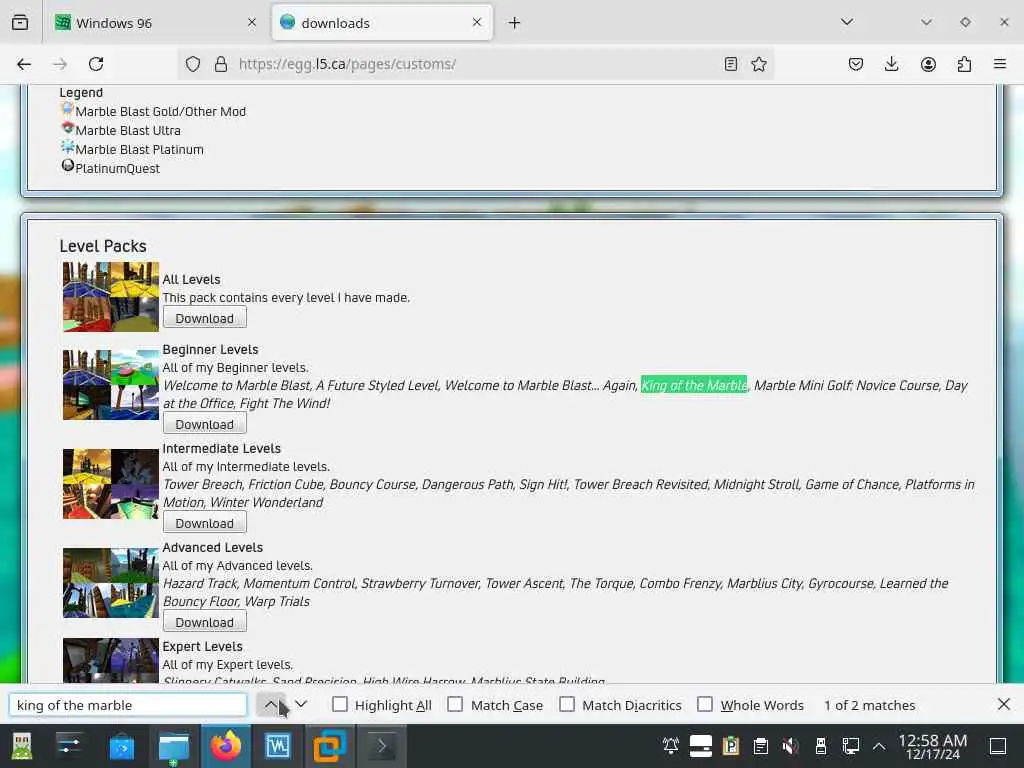Find the next match arrow

(x=301, y=705)
